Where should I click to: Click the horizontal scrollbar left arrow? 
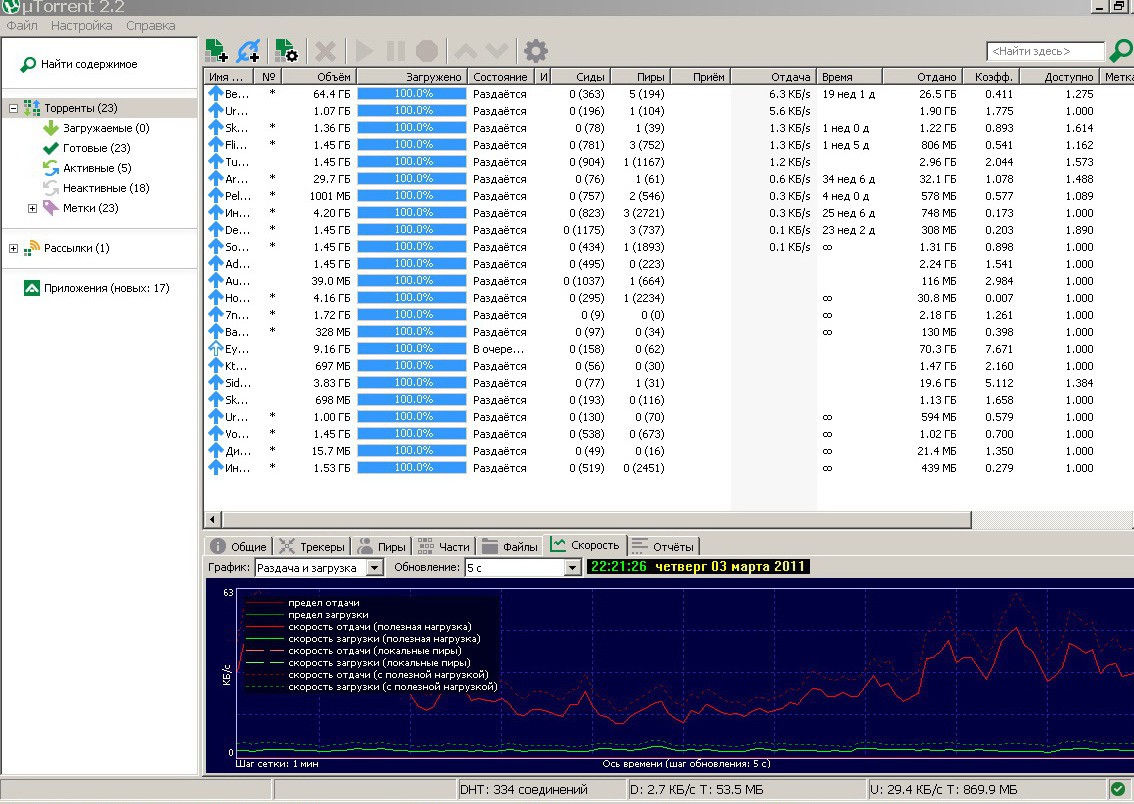pyautogui.click(x=213, y=519)
